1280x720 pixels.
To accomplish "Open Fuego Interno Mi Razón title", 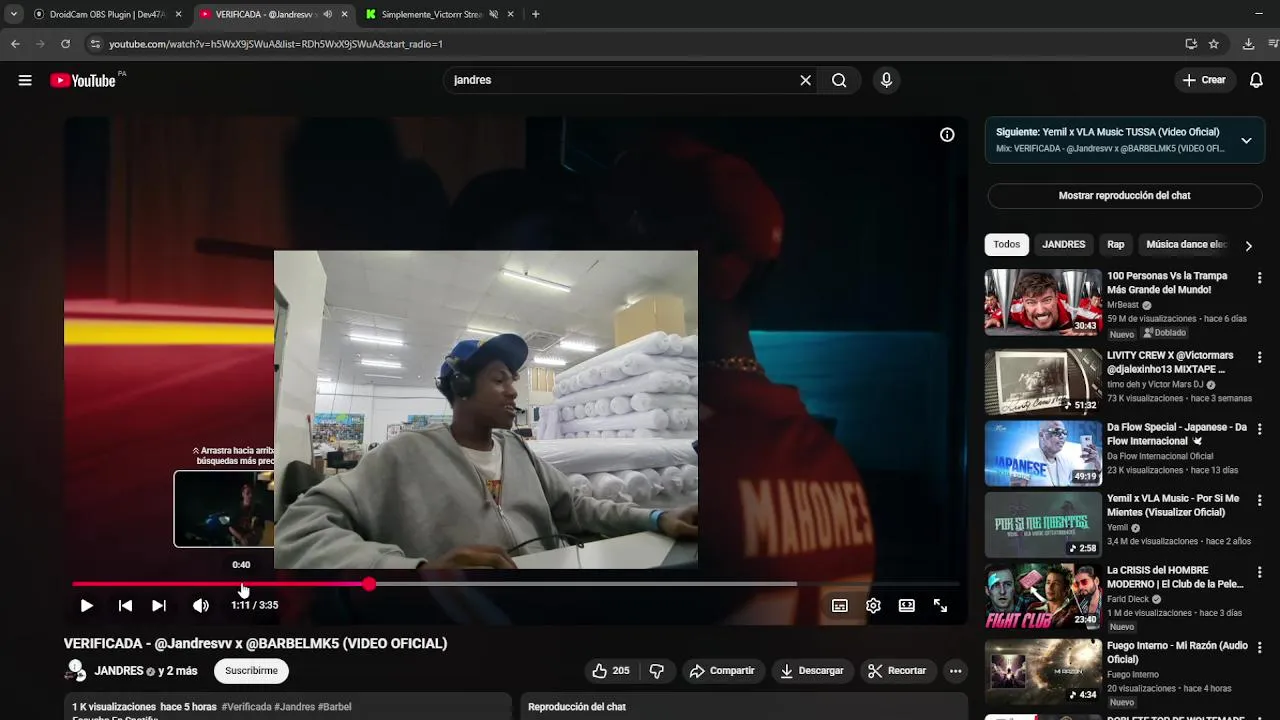I will [x=1175, y=652].
